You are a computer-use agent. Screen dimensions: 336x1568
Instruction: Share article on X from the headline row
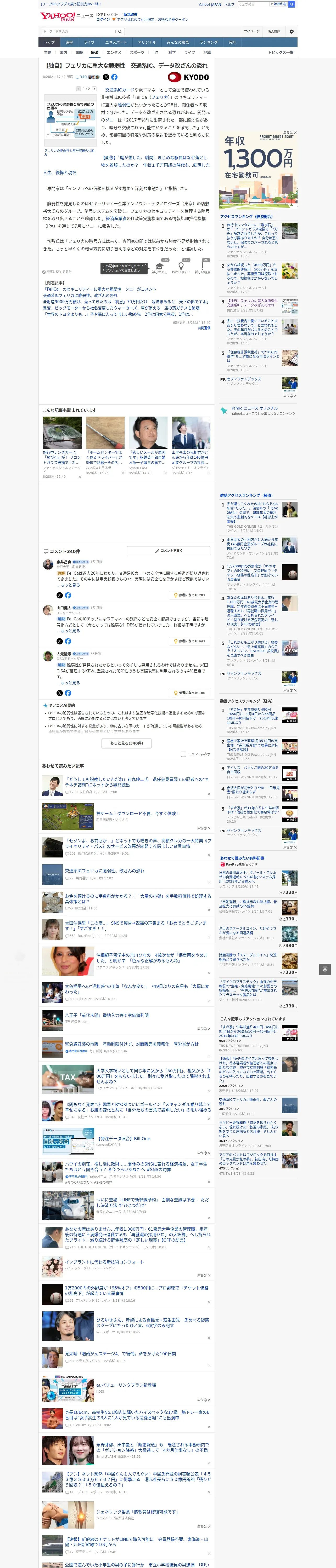click(106, 77)
